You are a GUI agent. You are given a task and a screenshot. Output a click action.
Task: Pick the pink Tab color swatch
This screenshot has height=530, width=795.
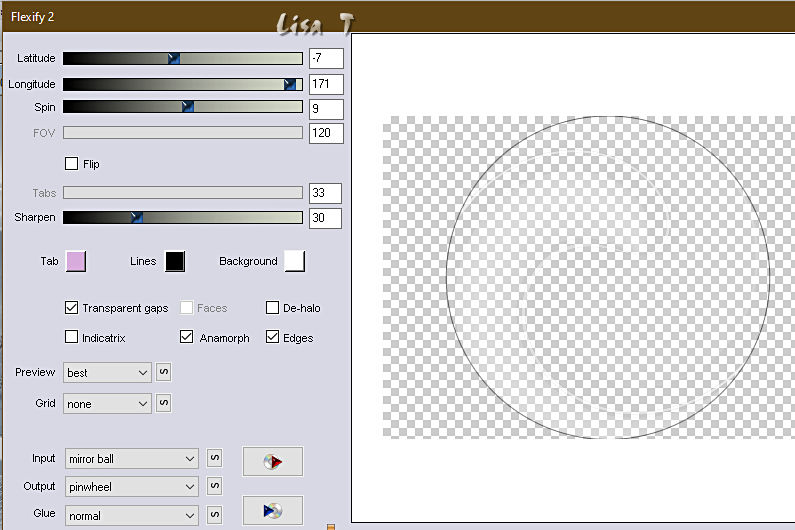[76, 261]
